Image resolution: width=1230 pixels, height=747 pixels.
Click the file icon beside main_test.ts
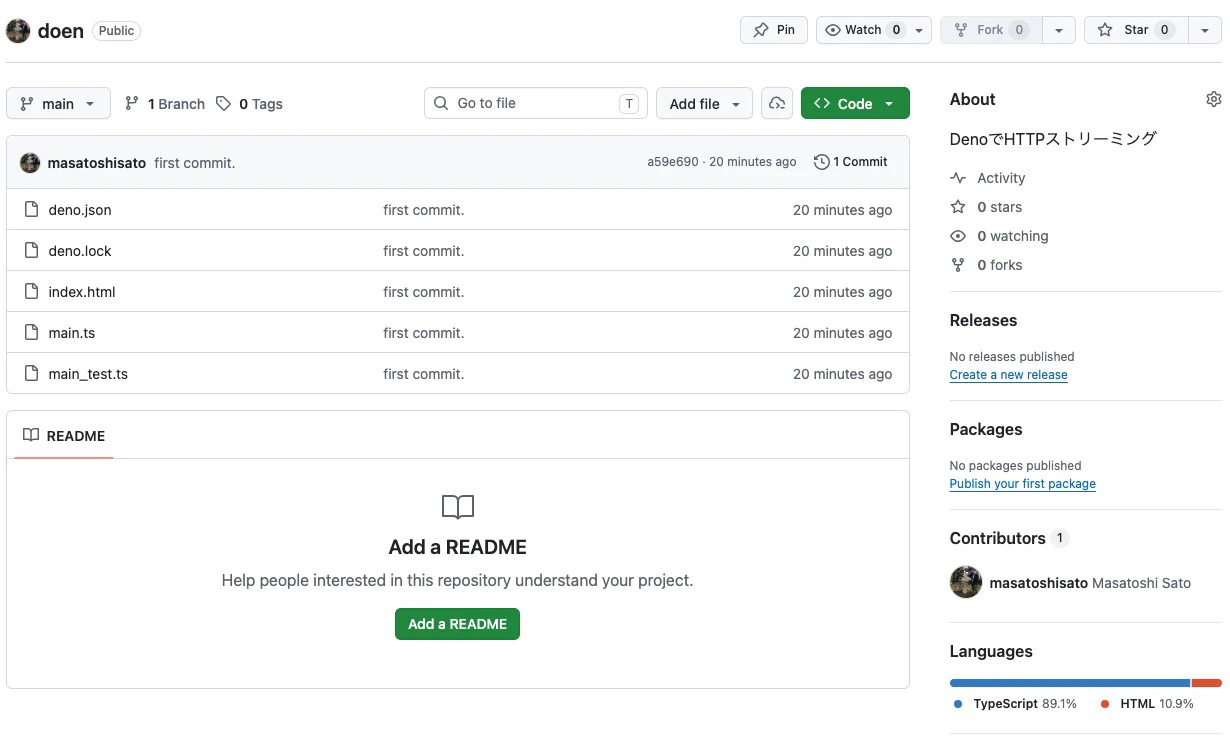pyautogui.click(x=31, y=374)
